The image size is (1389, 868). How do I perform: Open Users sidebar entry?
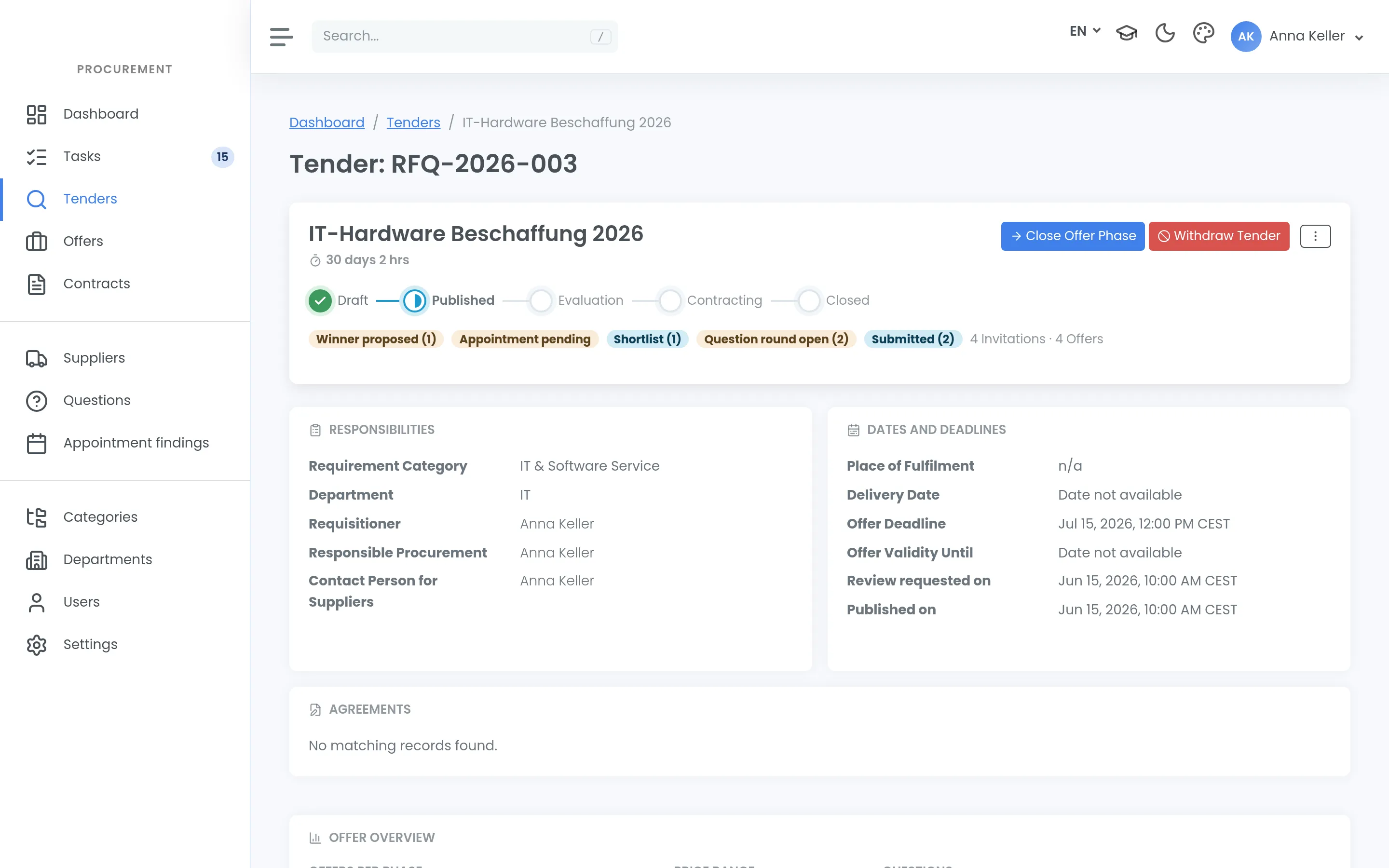point(125,602)
